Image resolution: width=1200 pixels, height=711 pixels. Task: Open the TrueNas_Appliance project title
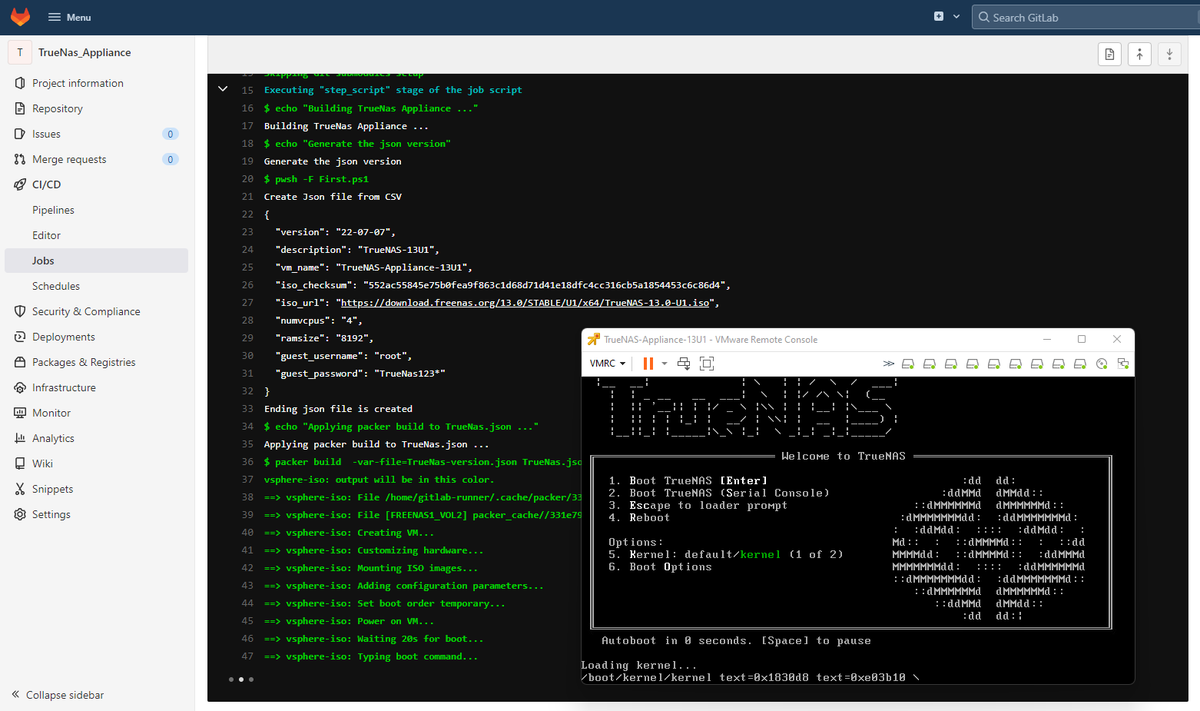point(84,52)
